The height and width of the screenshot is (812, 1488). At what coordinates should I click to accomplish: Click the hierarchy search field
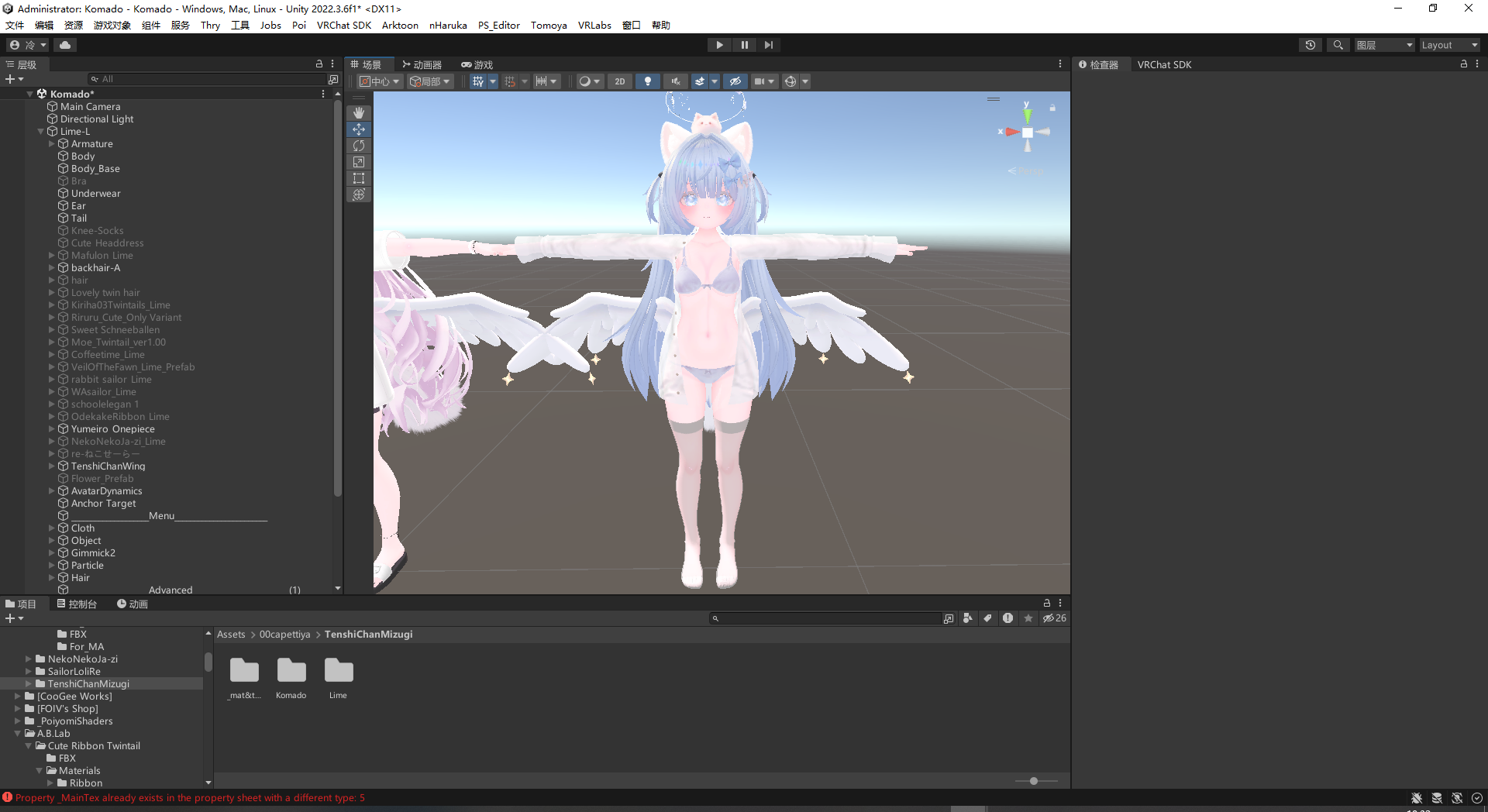pos(206,79)
